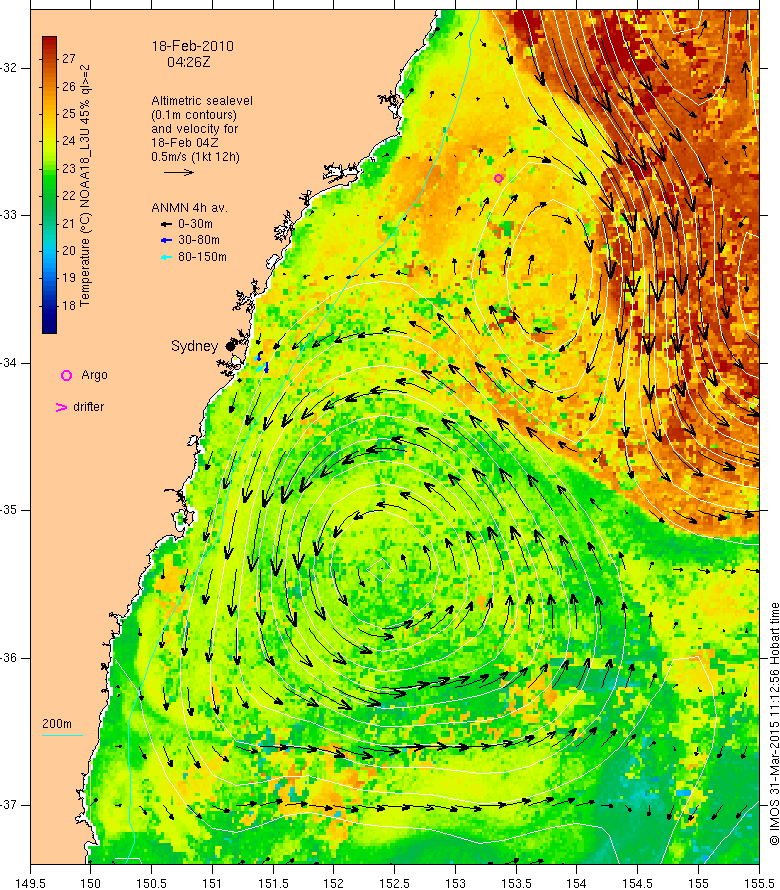Click the -32 latitude axis label
This screenshot has width=780, height=890.
9,68
